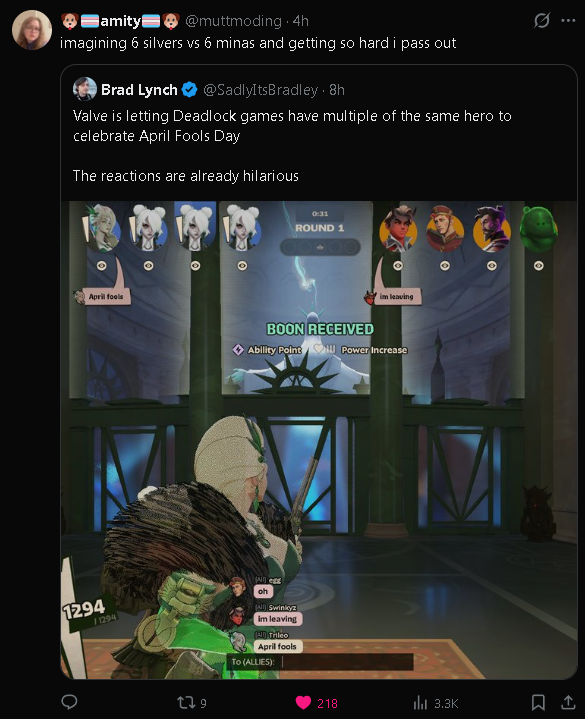Click the Grok slashed-circle icon
Image resolution: width=585 pixels, height=719 pixels.
[x=542, y=20]
